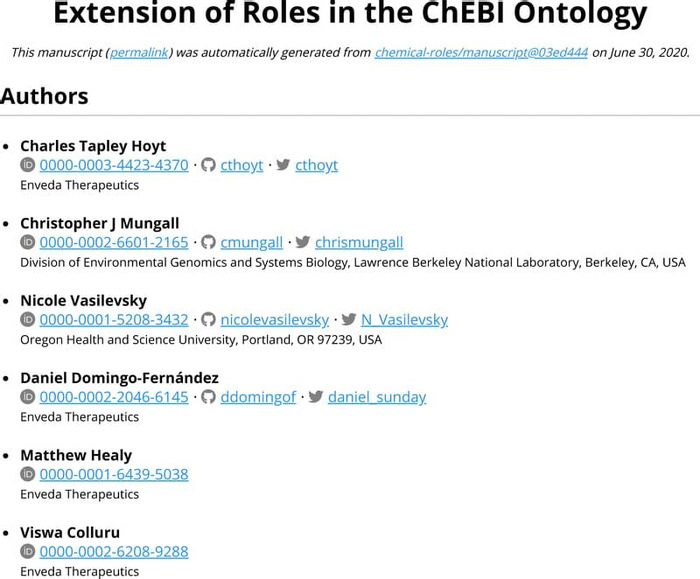
Task: Click ORCID icon for Nicole Vasilevsky
Action: pyautogui.click(x=28, y=320)
